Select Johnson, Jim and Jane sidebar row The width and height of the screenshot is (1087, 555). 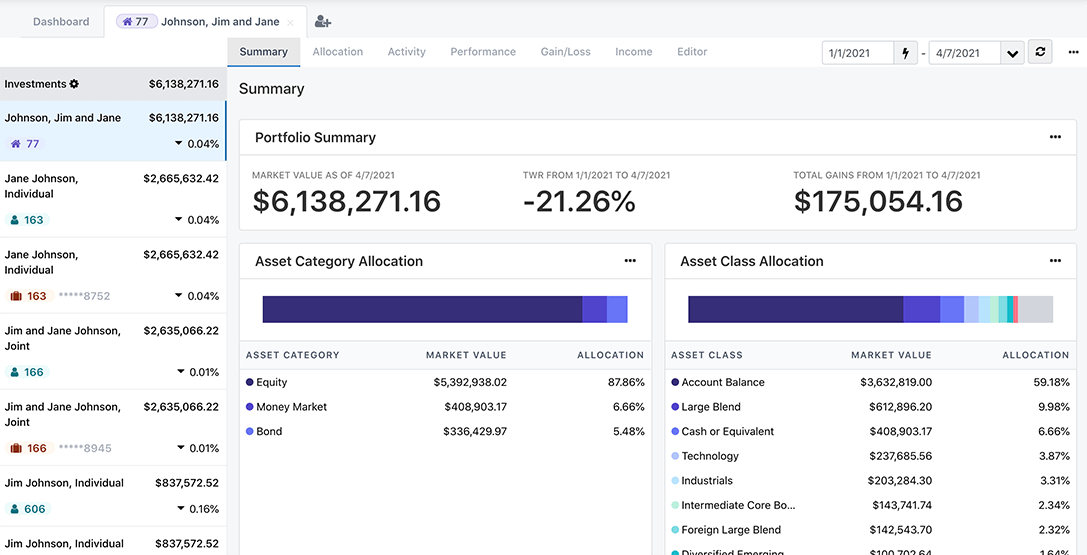coord(113,132)
